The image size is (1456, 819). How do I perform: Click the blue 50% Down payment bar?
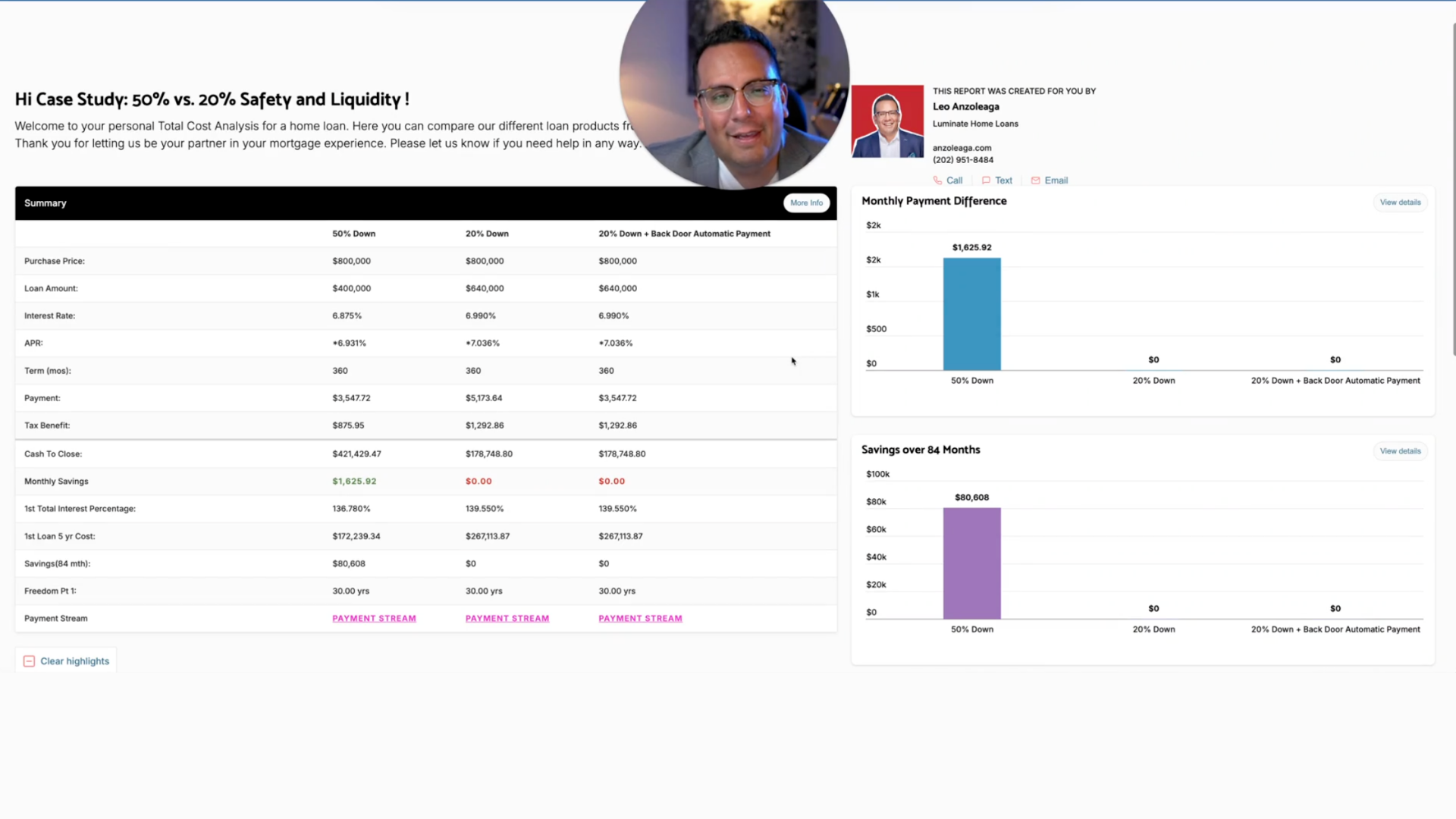[971, 315]
